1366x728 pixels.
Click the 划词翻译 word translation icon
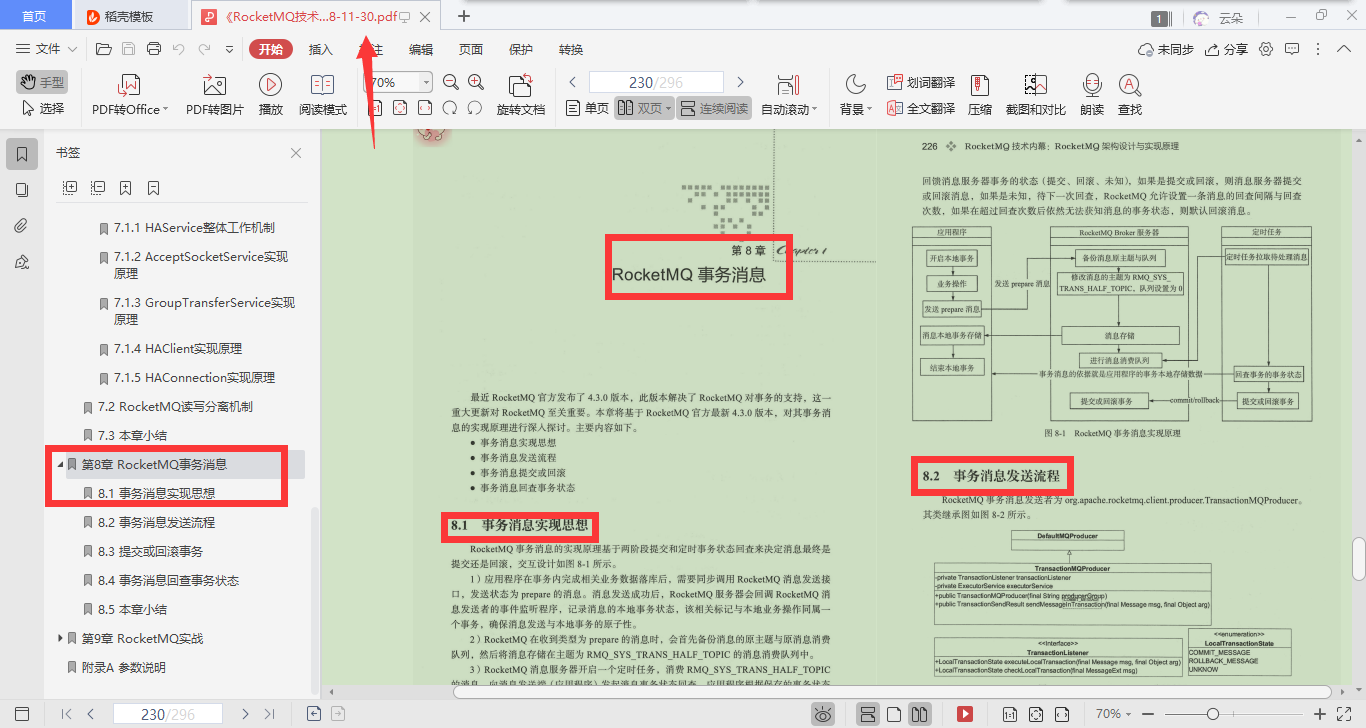pos(896,83)
